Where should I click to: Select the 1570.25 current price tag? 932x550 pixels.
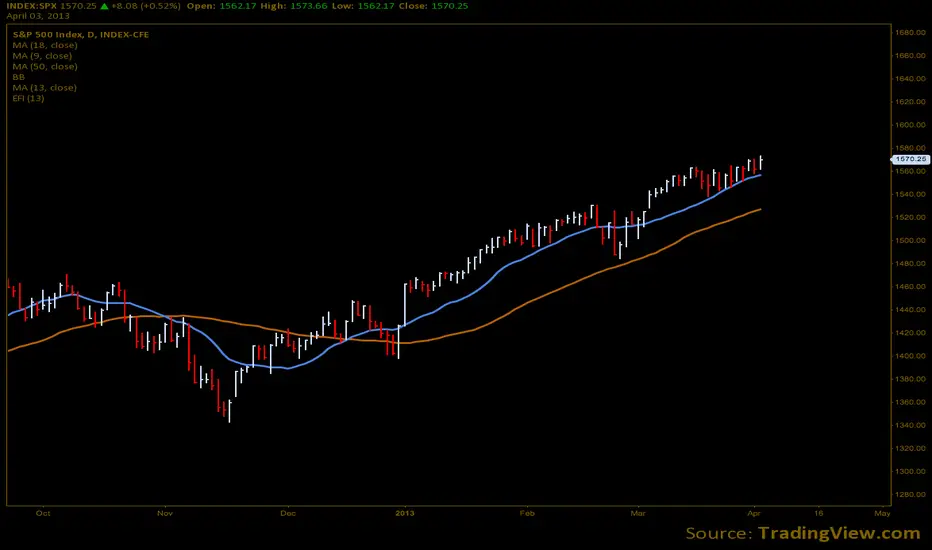coord(910,159)
